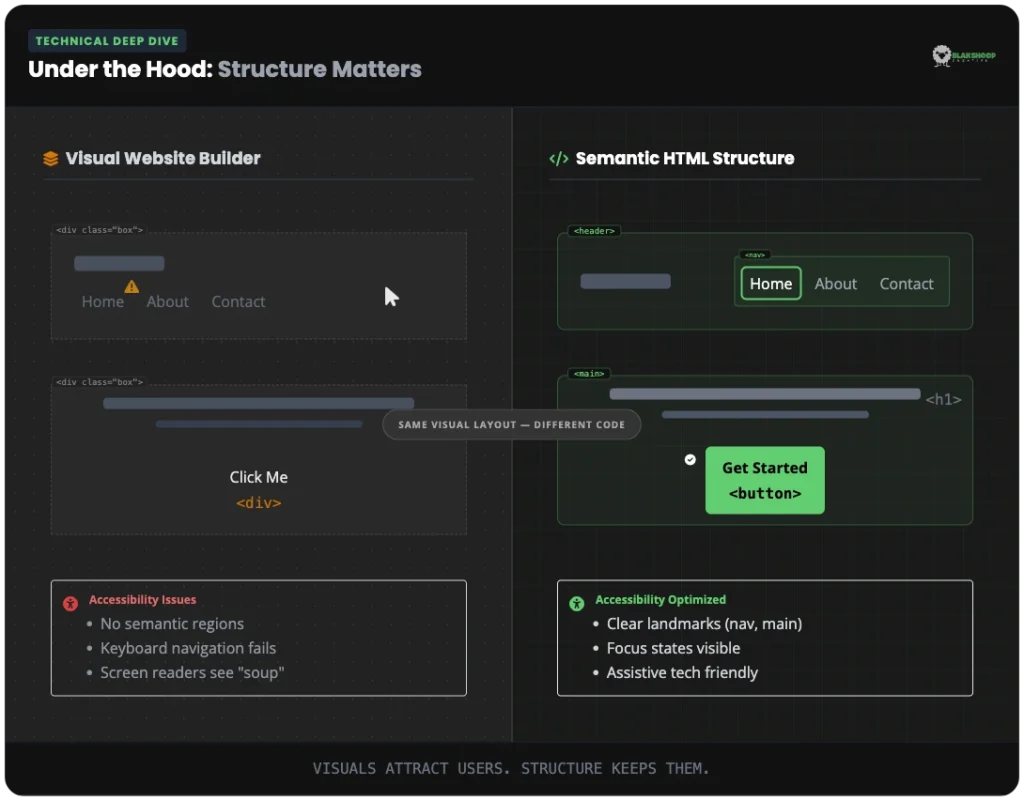Viewport: 1024px width, 801px height.
Task: Click the VISUALS ATTRACT USERS footer text
Action: coord(511,768)
